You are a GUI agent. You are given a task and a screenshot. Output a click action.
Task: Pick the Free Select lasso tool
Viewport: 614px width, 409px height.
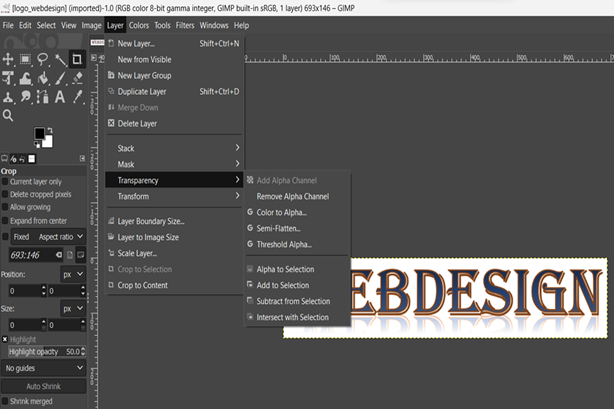click(x=43, y=60)
